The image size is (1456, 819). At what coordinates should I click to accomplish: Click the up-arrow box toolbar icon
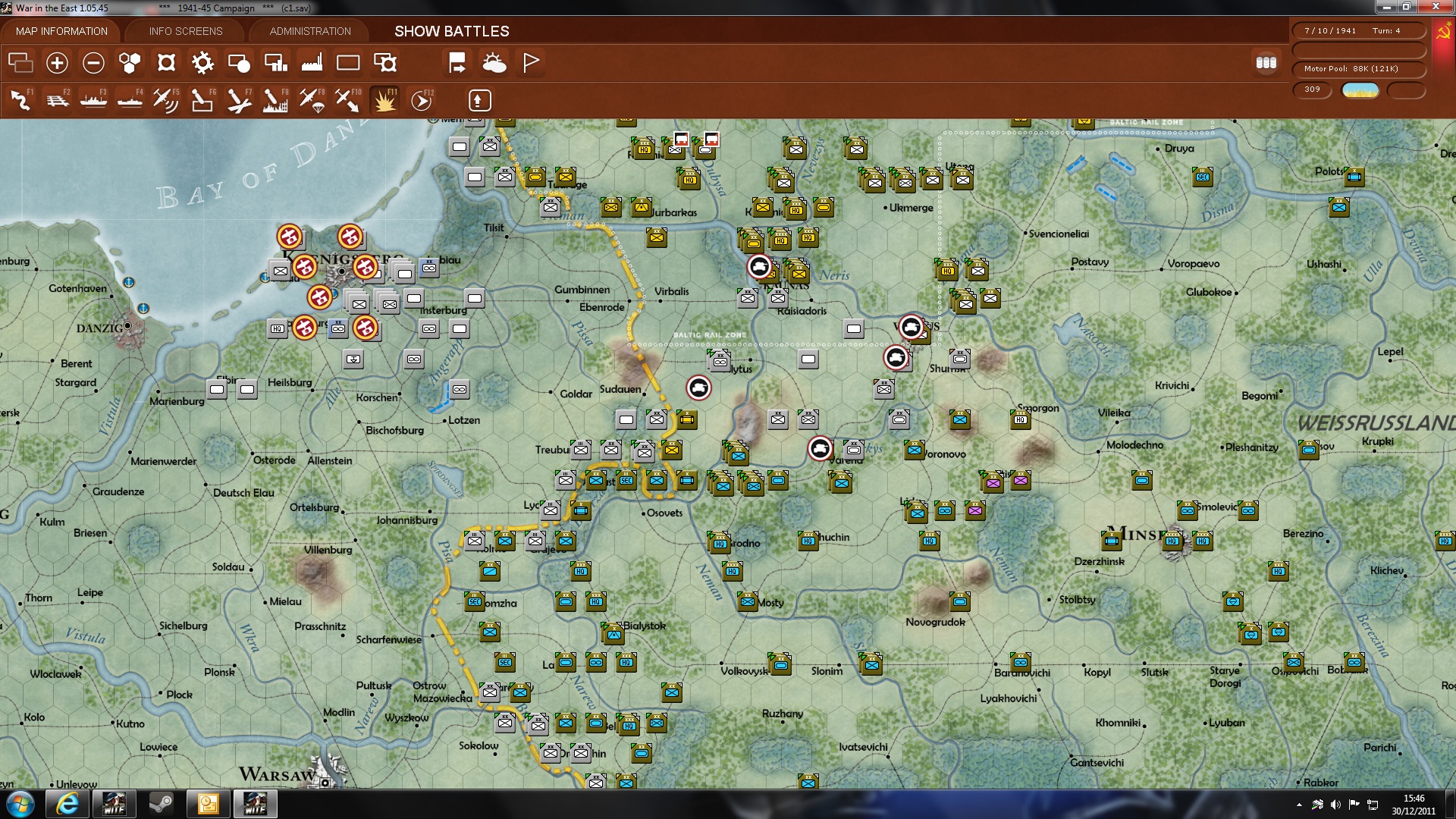pyautogui.click(x=479, y=100)
